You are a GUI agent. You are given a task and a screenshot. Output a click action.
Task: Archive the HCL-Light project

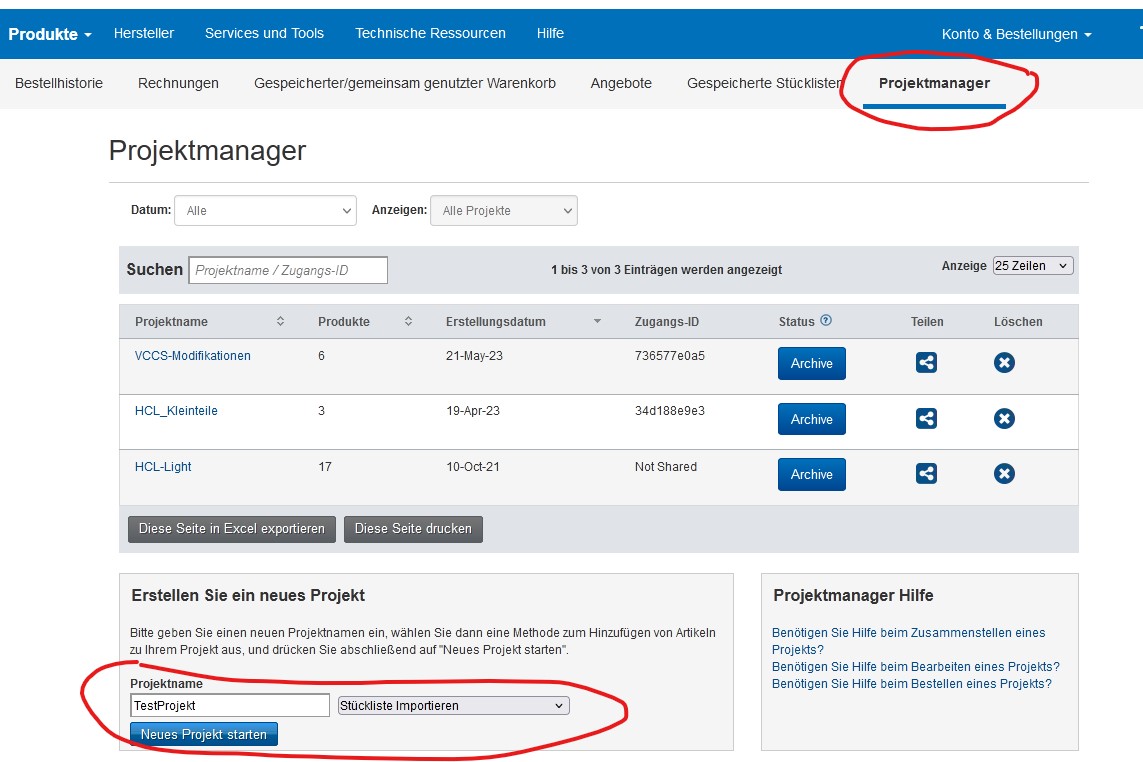(811, 475)
